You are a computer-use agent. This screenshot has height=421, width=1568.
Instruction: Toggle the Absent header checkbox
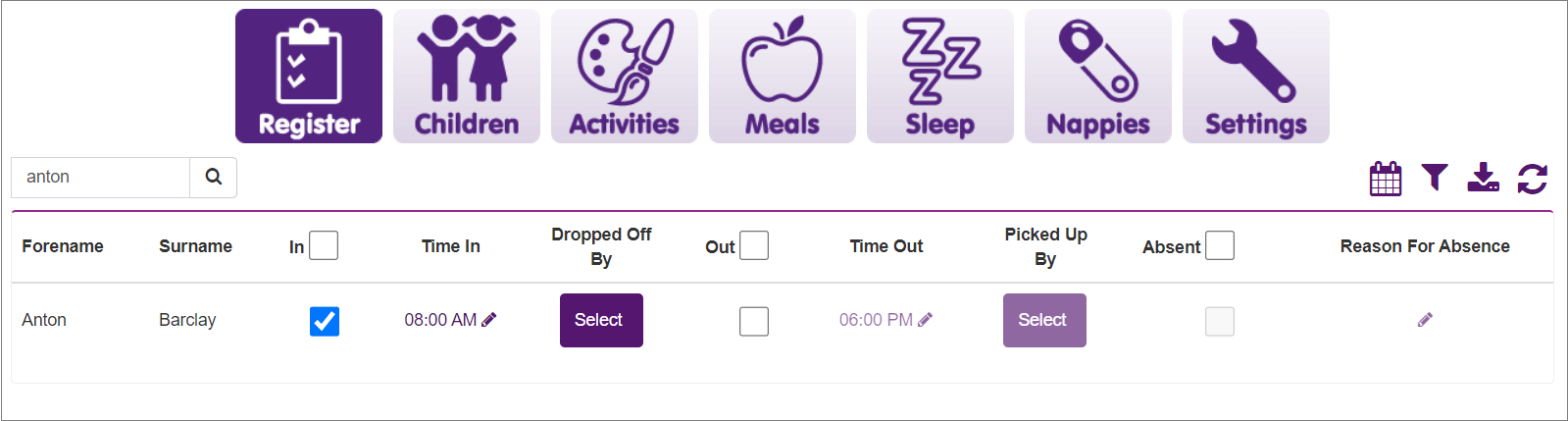[1220, 245]
